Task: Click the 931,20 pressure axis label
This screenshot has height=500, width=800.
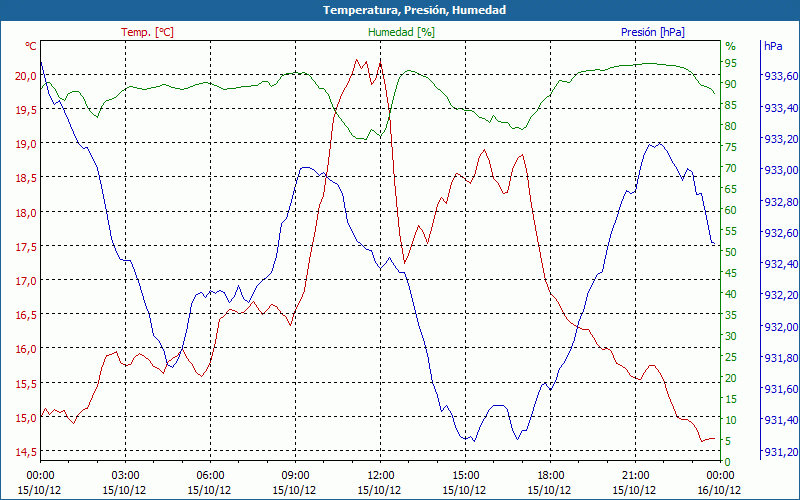Action: (781, 452)
